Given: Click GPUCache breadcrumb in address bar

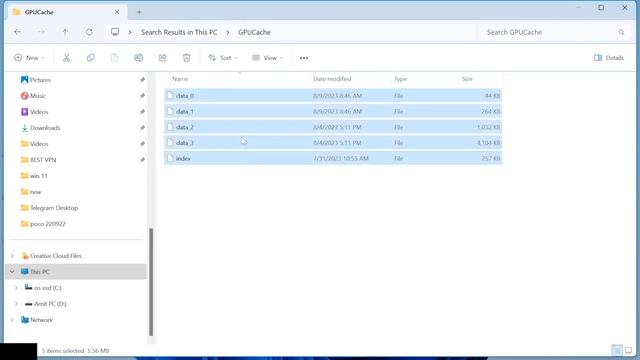Looking at the screenshot, I should coord(254,32).
